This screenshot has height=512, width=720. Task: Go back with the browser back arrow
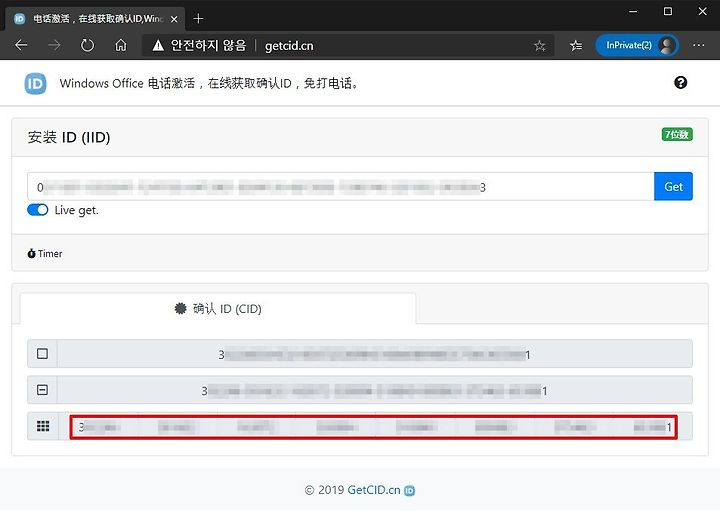click(x=21, y=45)
